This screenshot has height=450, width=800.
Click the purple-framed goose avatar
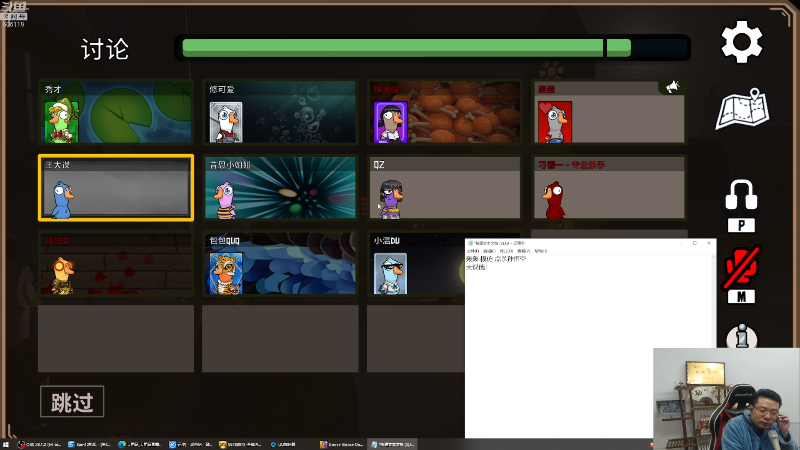tap(390, 122)
